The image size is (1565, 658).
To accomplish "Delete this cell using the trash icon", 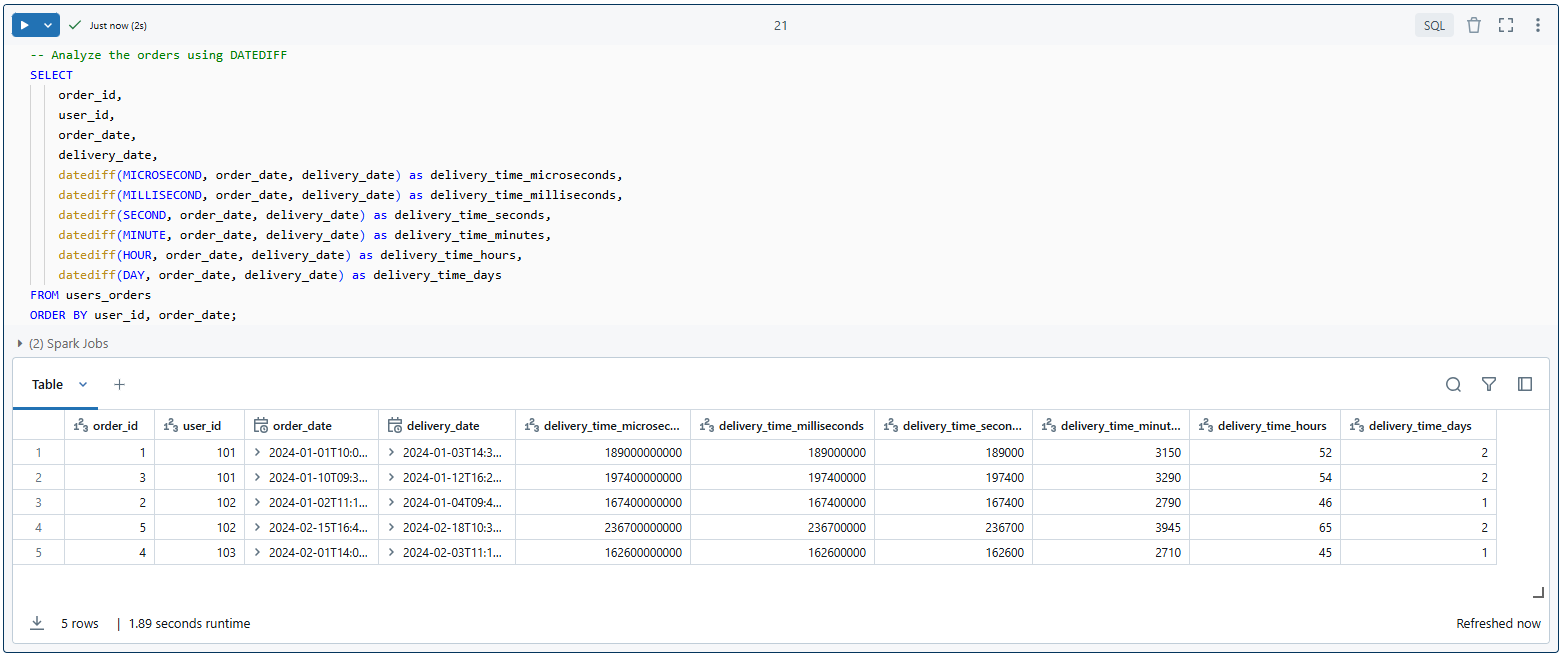I will [1474, 24].
